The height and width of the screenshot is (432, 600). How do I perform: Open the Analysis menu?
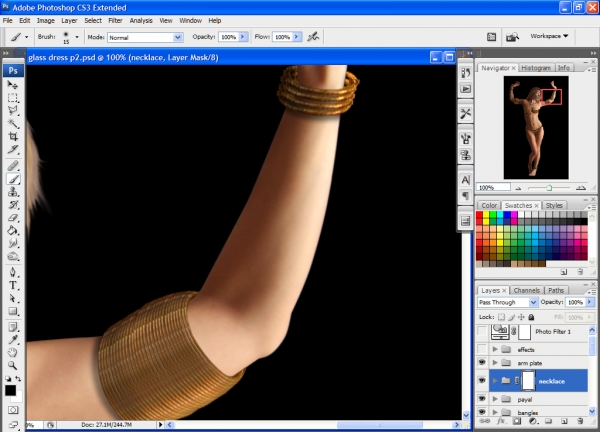tap(141, 21)
